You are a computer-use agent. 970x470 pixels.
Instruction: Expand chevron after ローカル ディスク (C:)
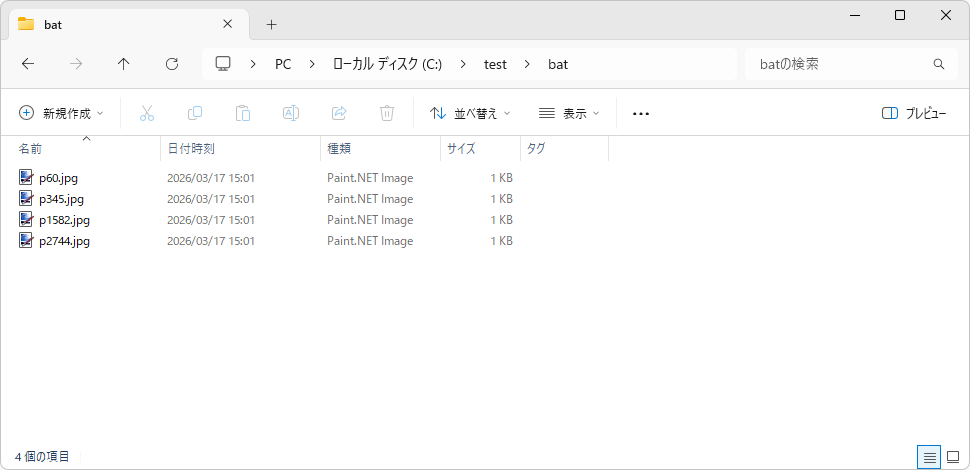(463, 64)
